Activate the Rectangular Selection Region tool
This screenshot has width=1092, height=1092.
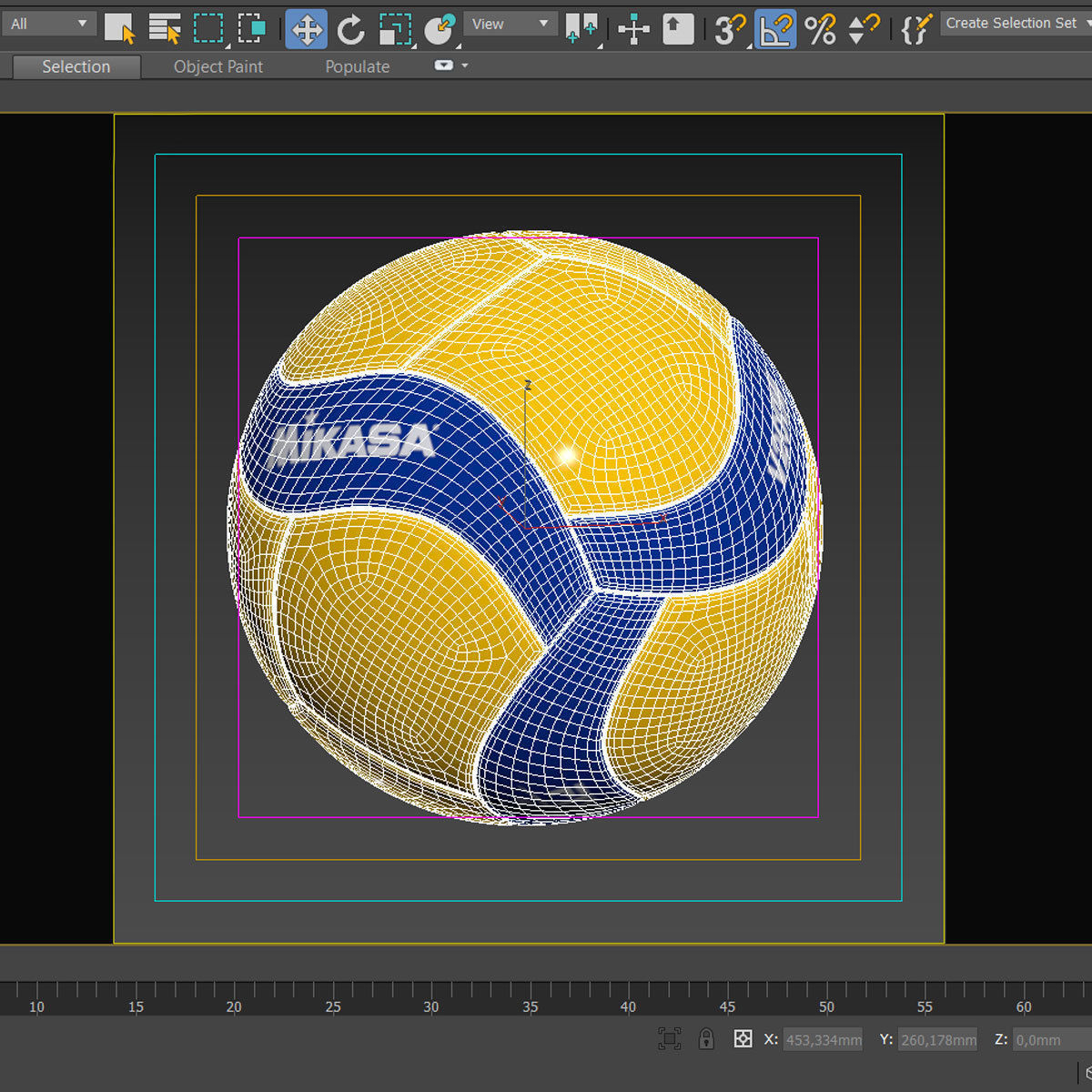(210, 25)
